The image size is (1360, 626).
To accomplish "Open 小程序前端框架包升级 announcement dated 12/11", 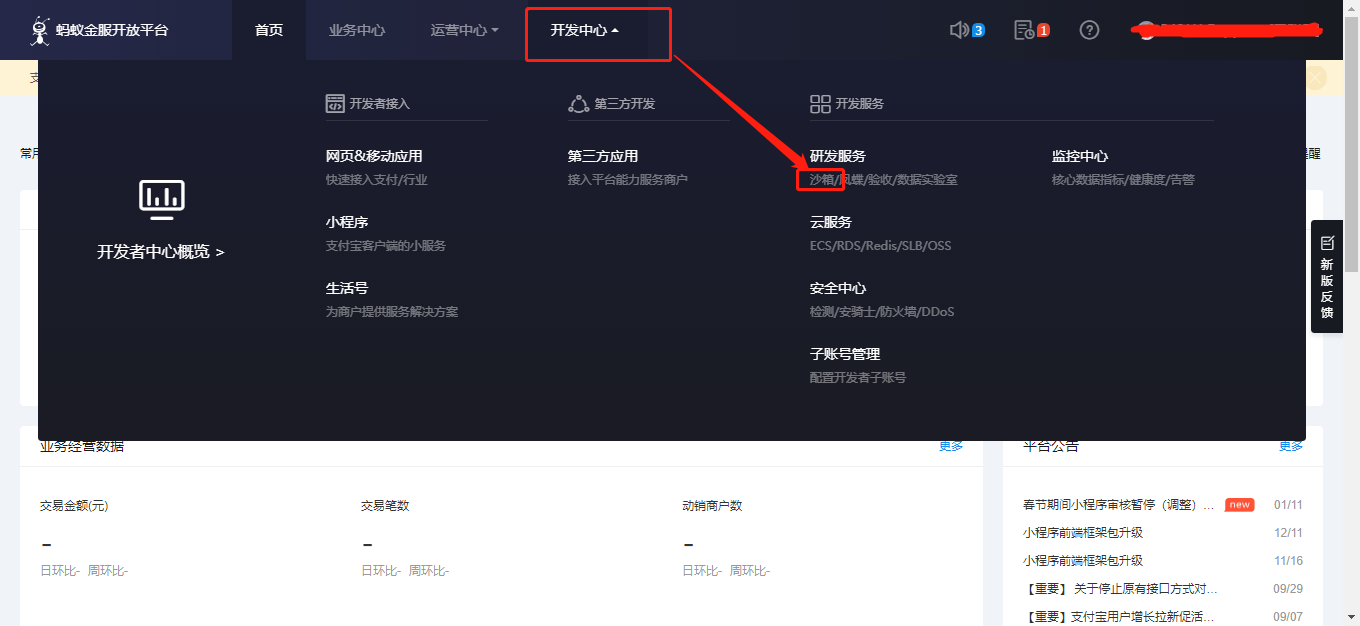I will 1083,533.
